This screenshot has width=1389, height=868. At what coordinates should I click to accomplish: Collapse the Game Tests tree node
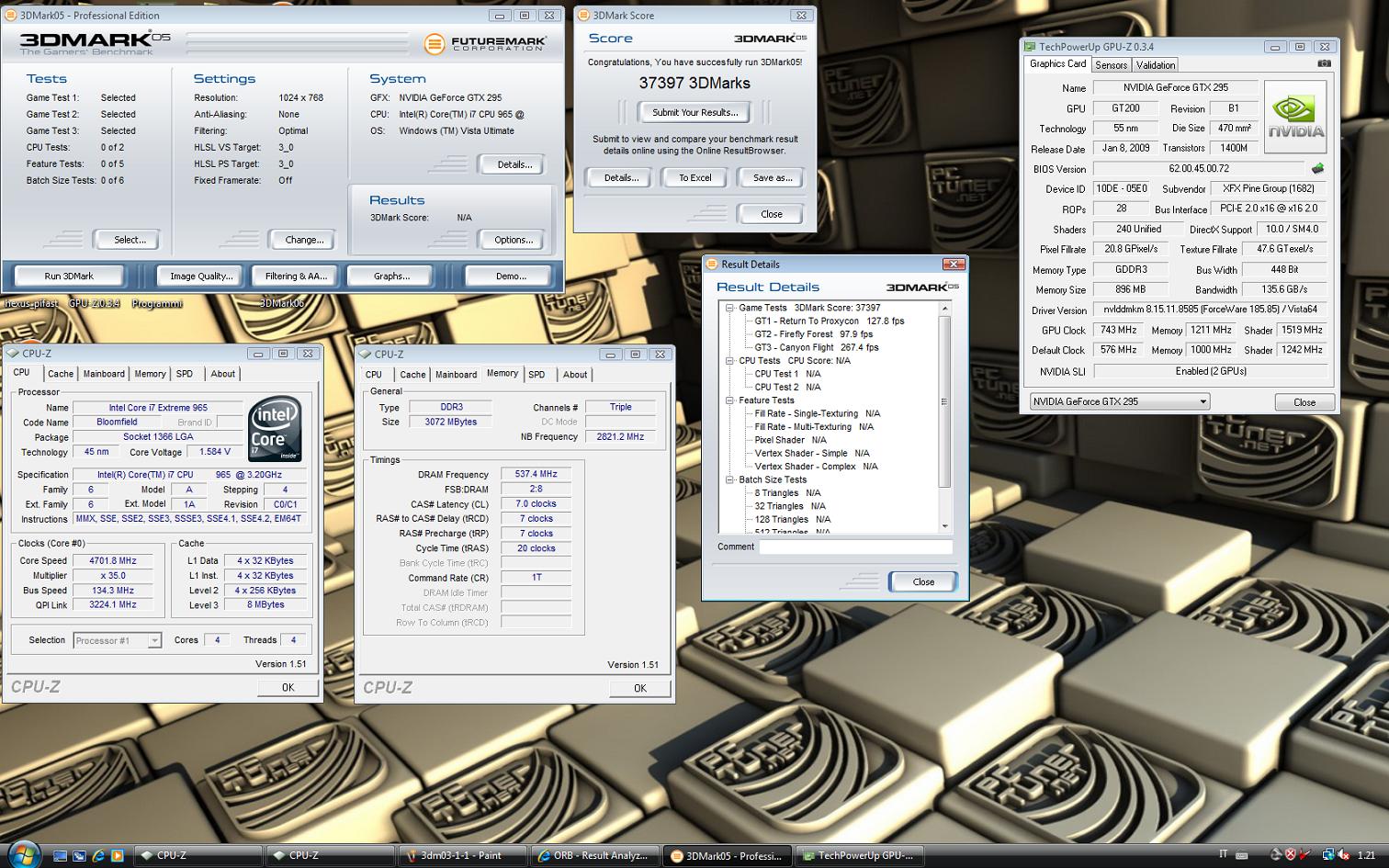pyautogui.click(x=729, y=308)
